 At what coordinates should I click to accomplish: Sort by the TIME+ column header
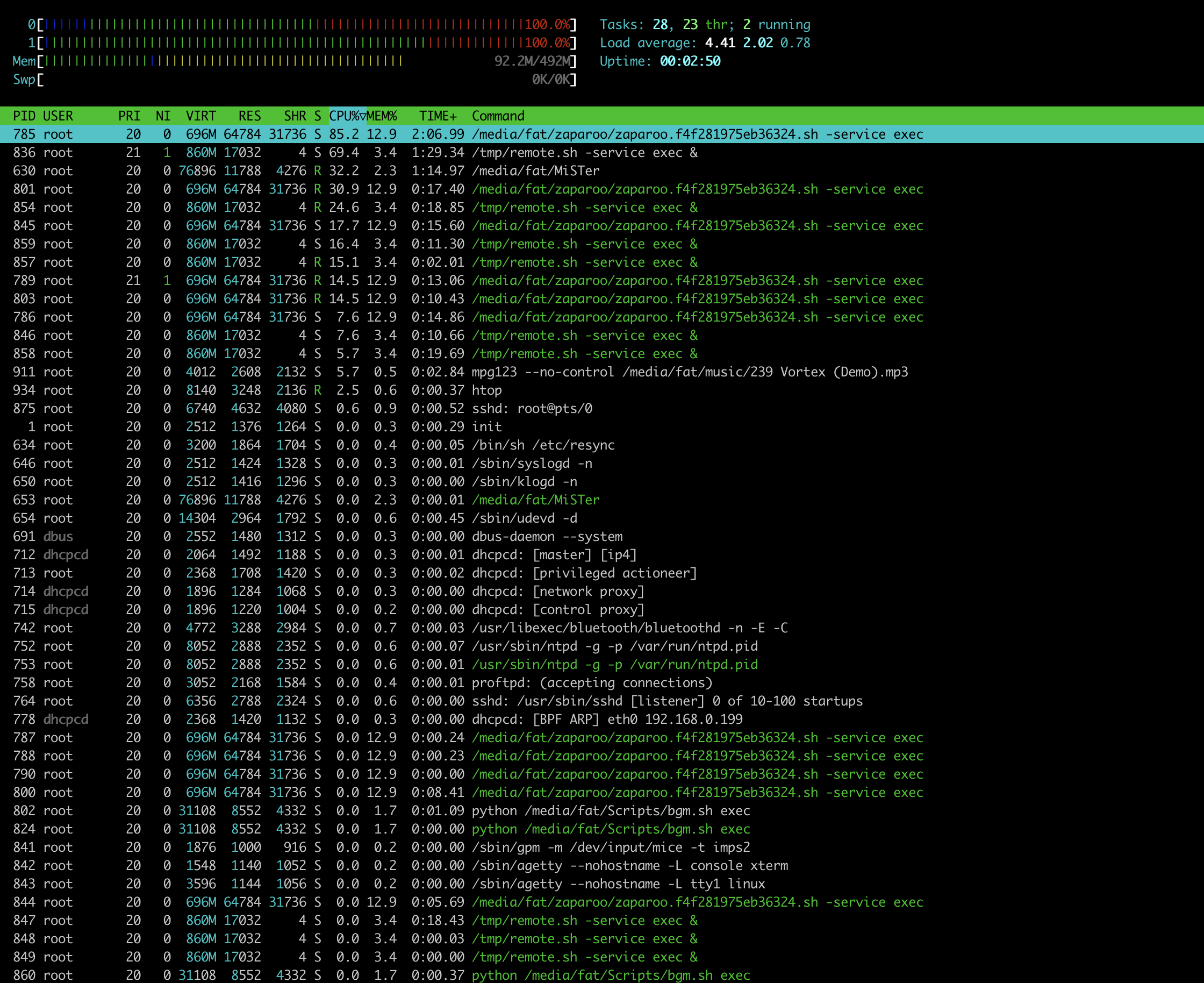[x=438, y=116]
